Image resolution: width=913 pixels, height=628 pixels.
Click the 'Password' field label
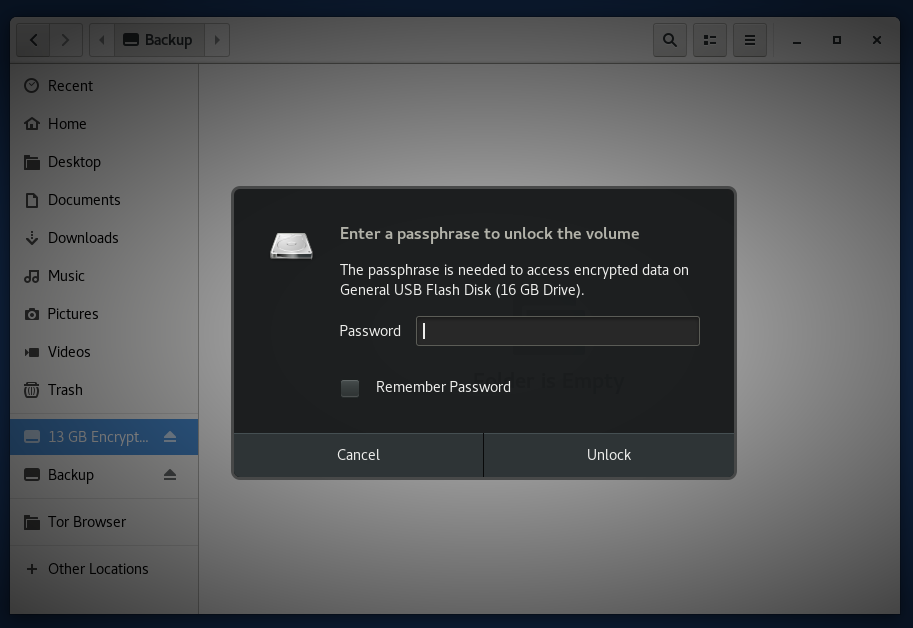click(370, 331)
